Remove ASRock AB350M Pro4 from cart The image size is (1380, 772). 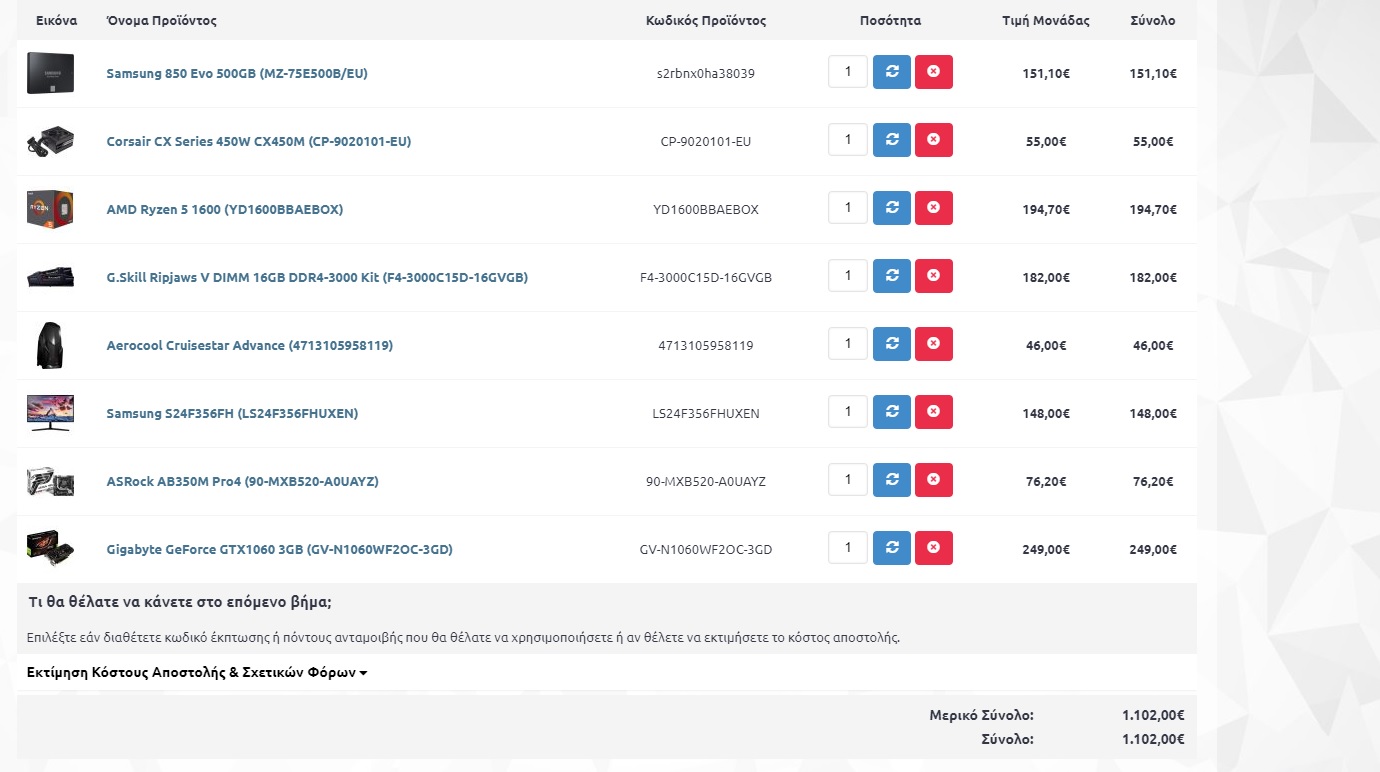pyautogui.click(x=934, y=480)
